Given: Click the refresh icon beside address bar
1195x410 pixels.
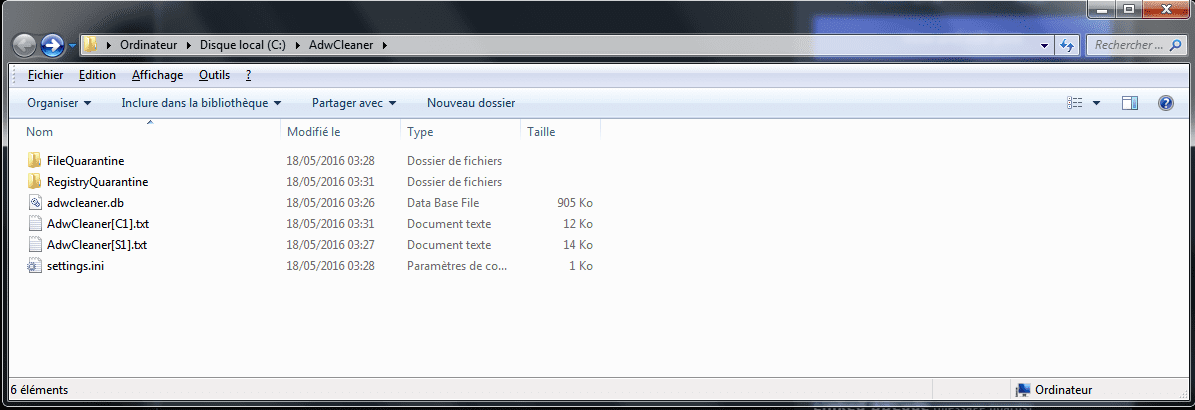Looking at the screenshot, I should 1067,45.
